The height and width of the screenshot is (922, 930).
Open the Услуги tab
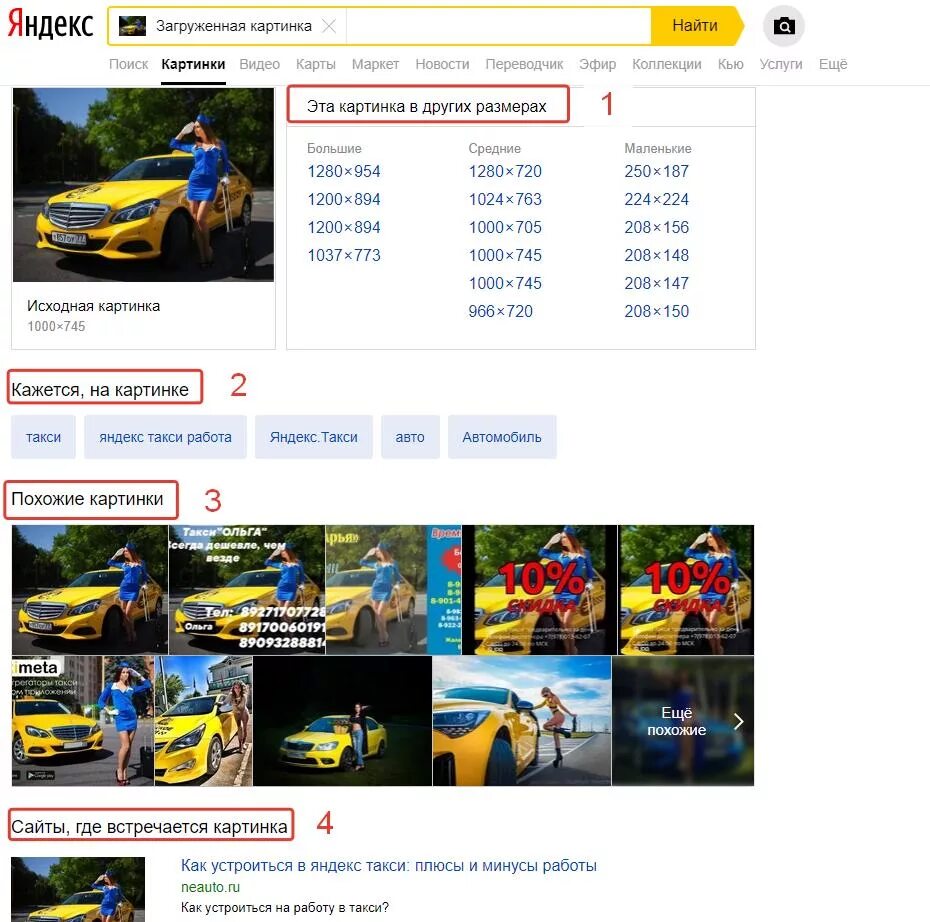coord(781,64)
